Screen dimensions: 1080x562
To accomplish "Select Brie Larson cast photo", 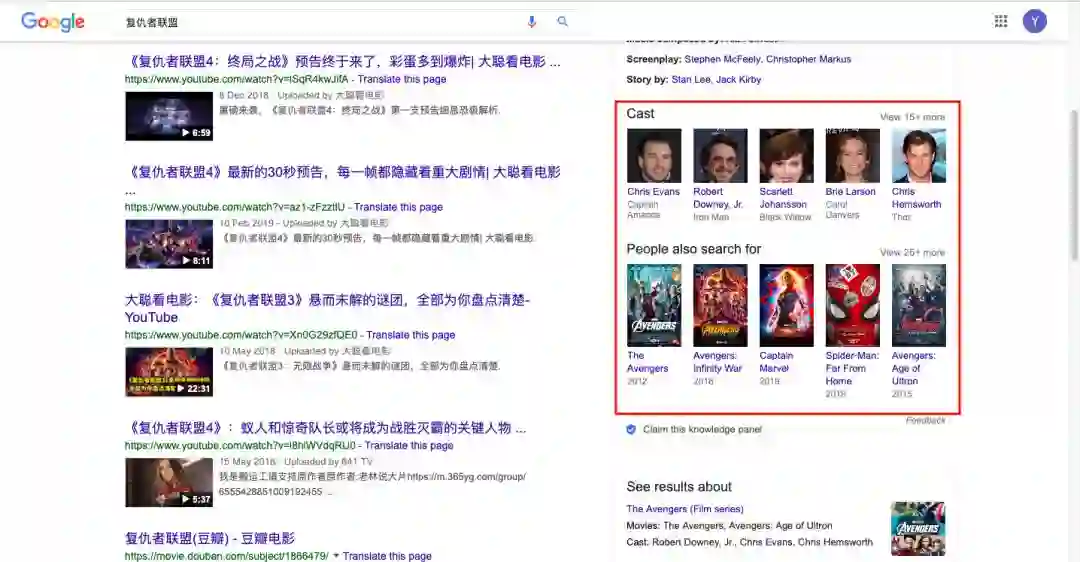I will click(x=853, y=156).
